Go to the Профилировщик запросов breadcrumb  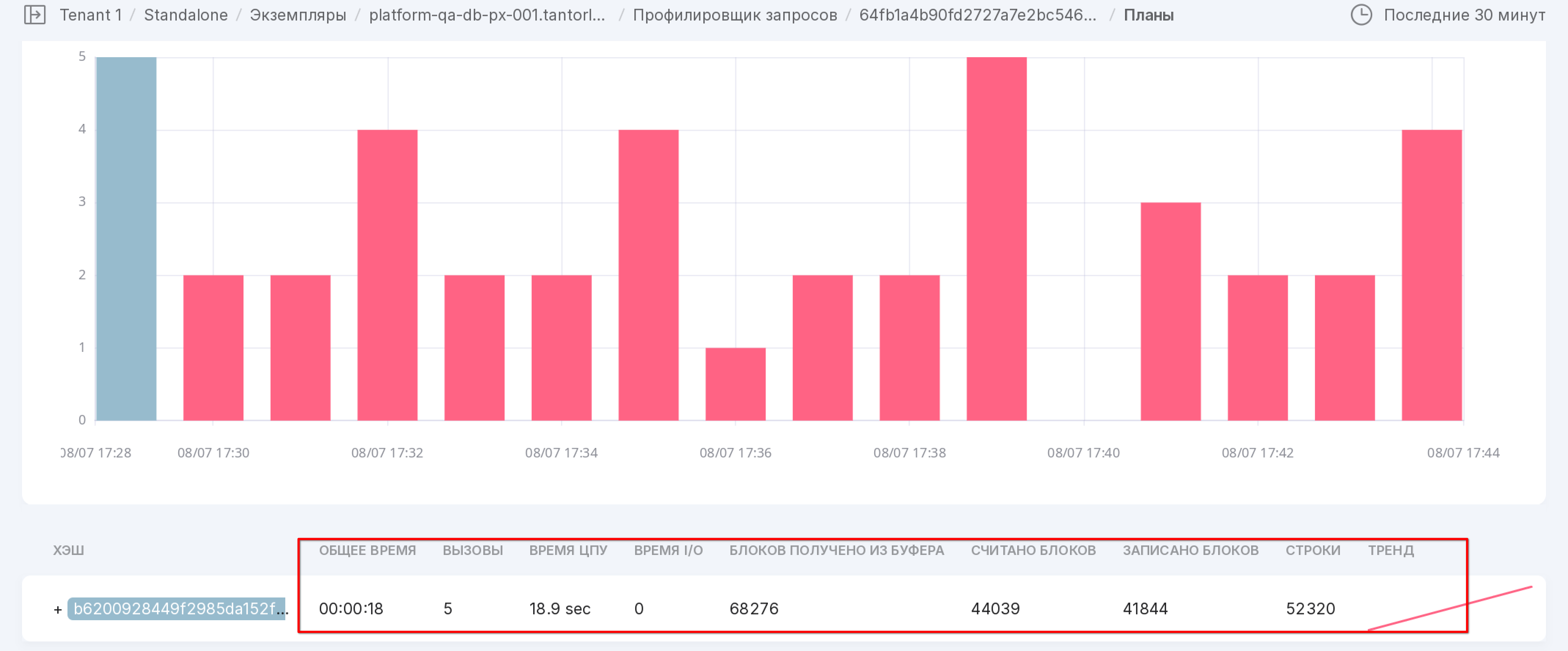point(735,15)
